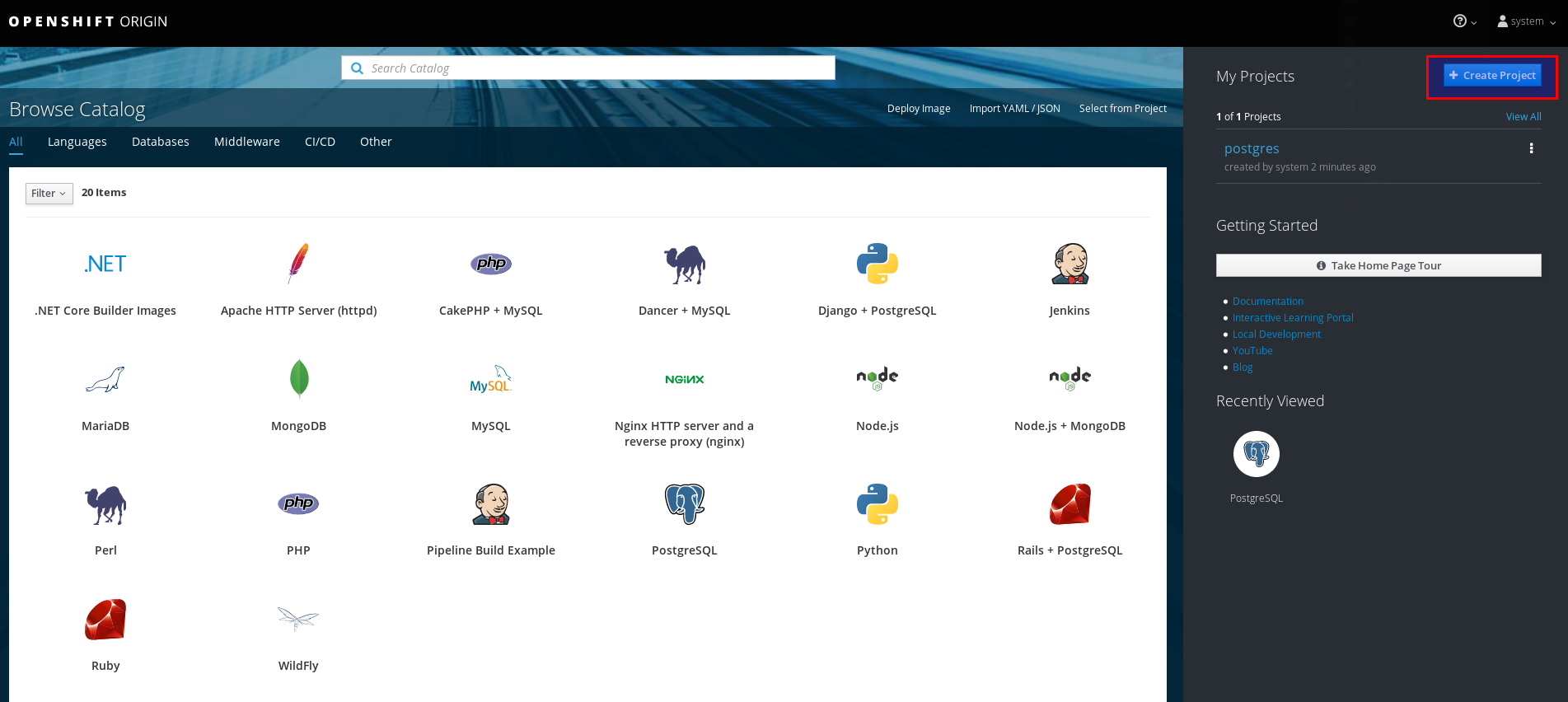Viewport: 1568px width, 702px height.
Task: Click the search magnifier icon
Action: point(357,68)
